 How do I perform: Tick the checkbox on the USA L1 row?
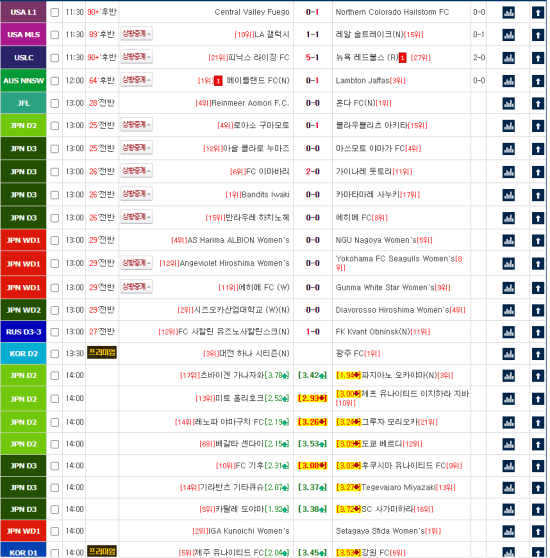pyautogui.click(x=54, y=13)
